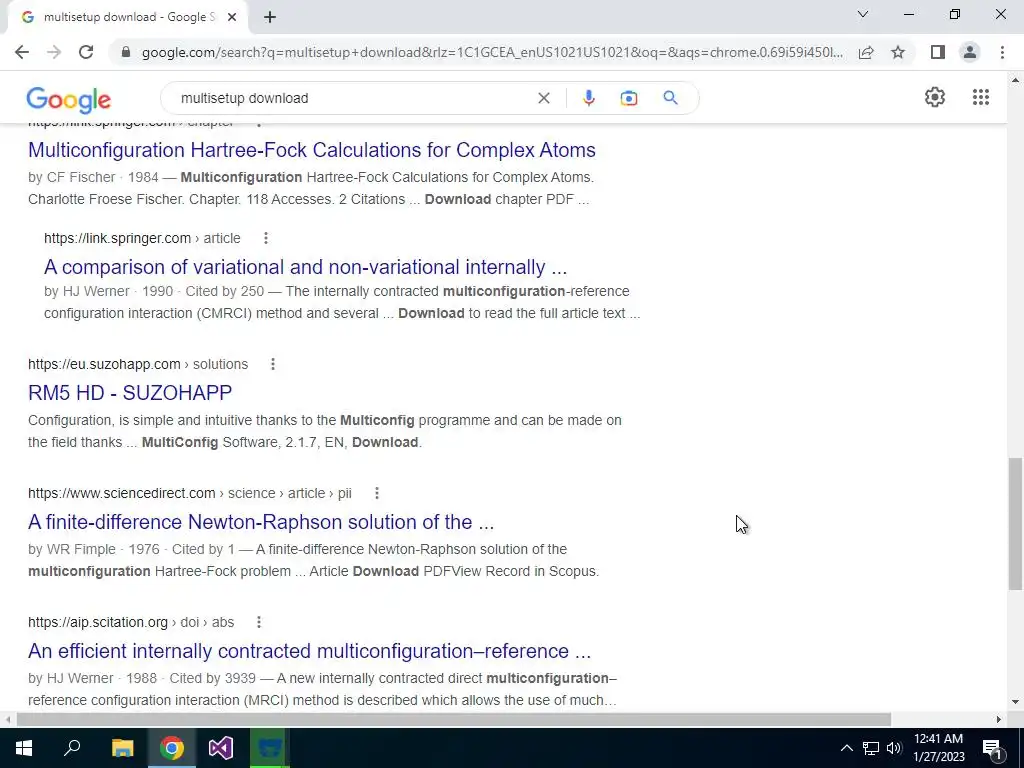Viewport: 1024px width, 768px height.
Task: Click horizontal scrollbar right arrow
Action: pos(999,719)
